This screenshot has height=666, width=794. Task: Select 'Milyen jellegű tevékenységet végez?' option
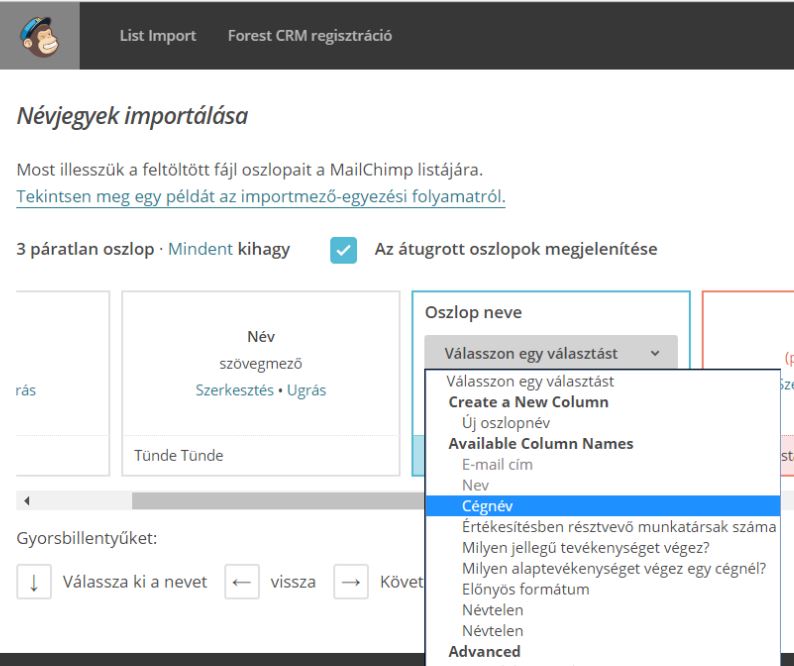point(586,547)
